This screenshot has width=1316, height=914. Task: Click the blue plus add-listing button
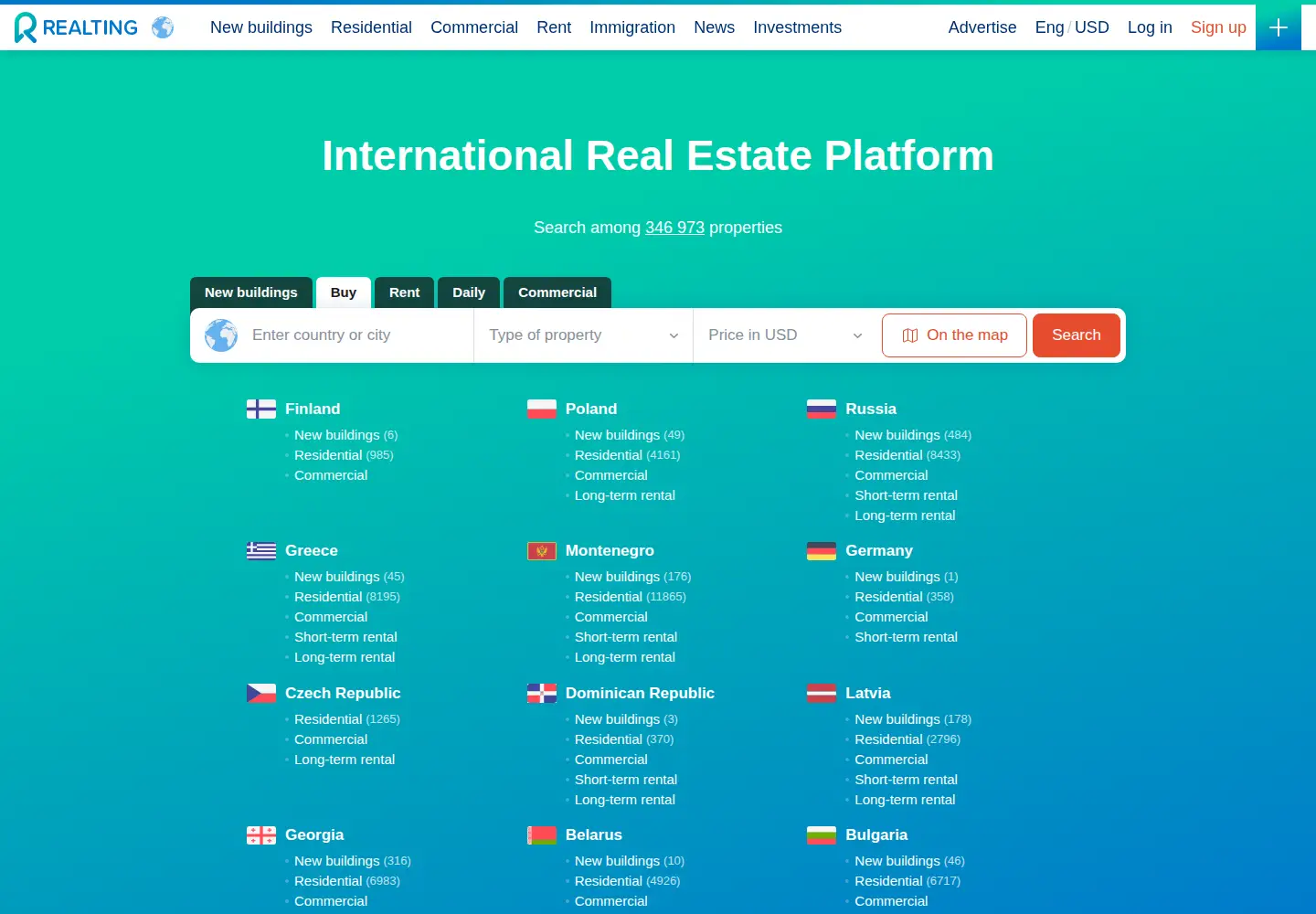(x=1279, y=27)
